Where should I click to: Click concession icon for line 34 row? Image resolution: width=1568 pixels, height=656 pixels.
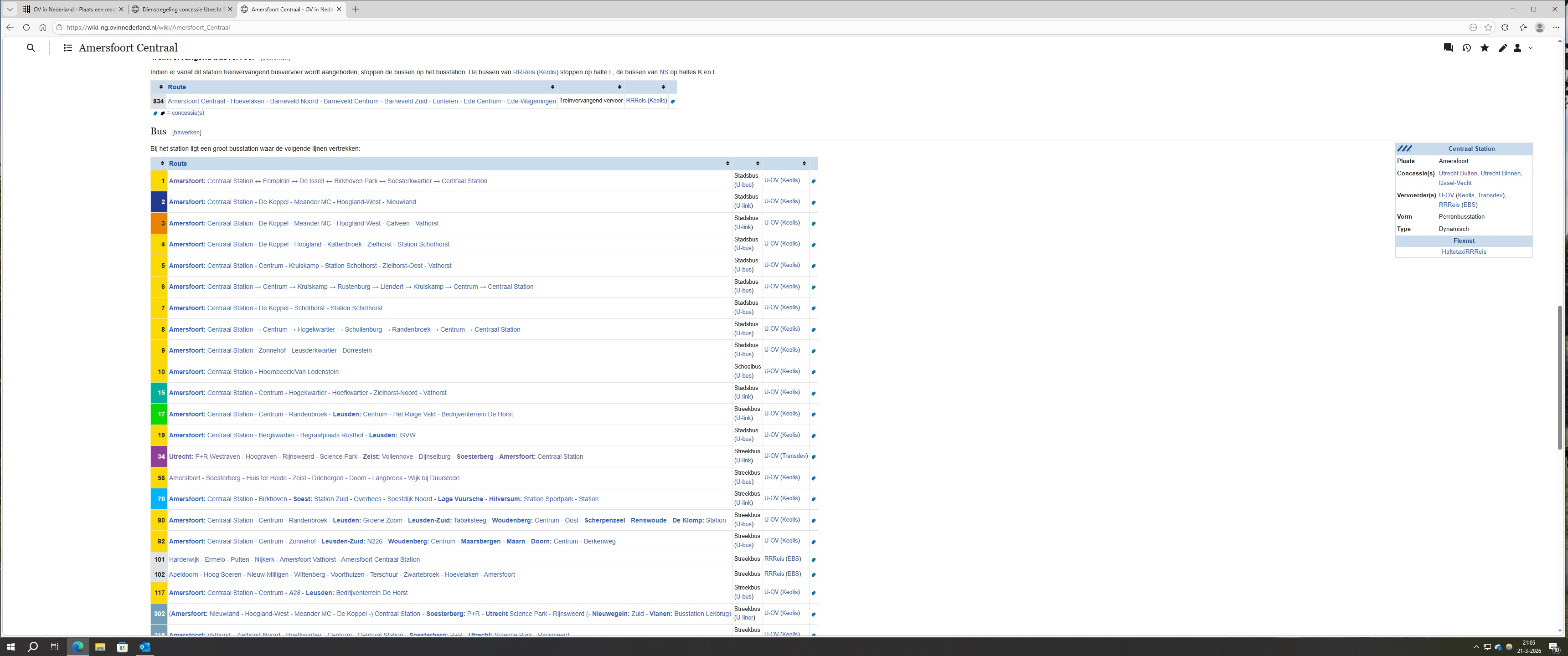[x=813, y=456]
